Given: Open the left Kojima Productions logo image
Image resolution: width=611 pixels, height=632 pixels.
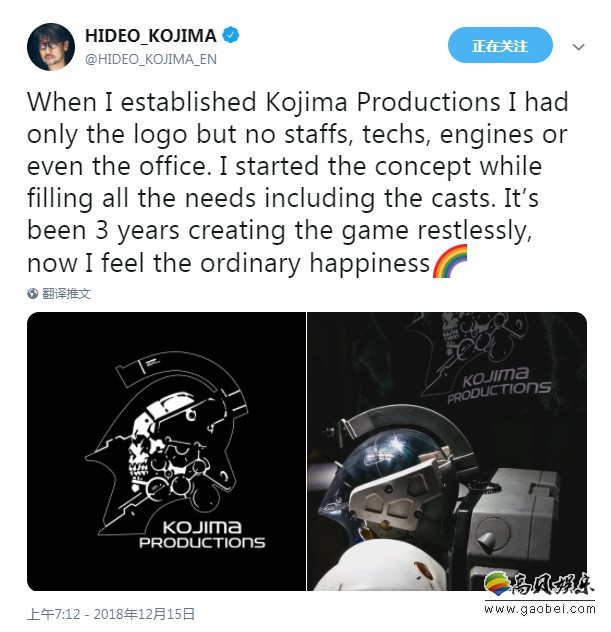Looking at the screenshot, I should coord(166,451).
